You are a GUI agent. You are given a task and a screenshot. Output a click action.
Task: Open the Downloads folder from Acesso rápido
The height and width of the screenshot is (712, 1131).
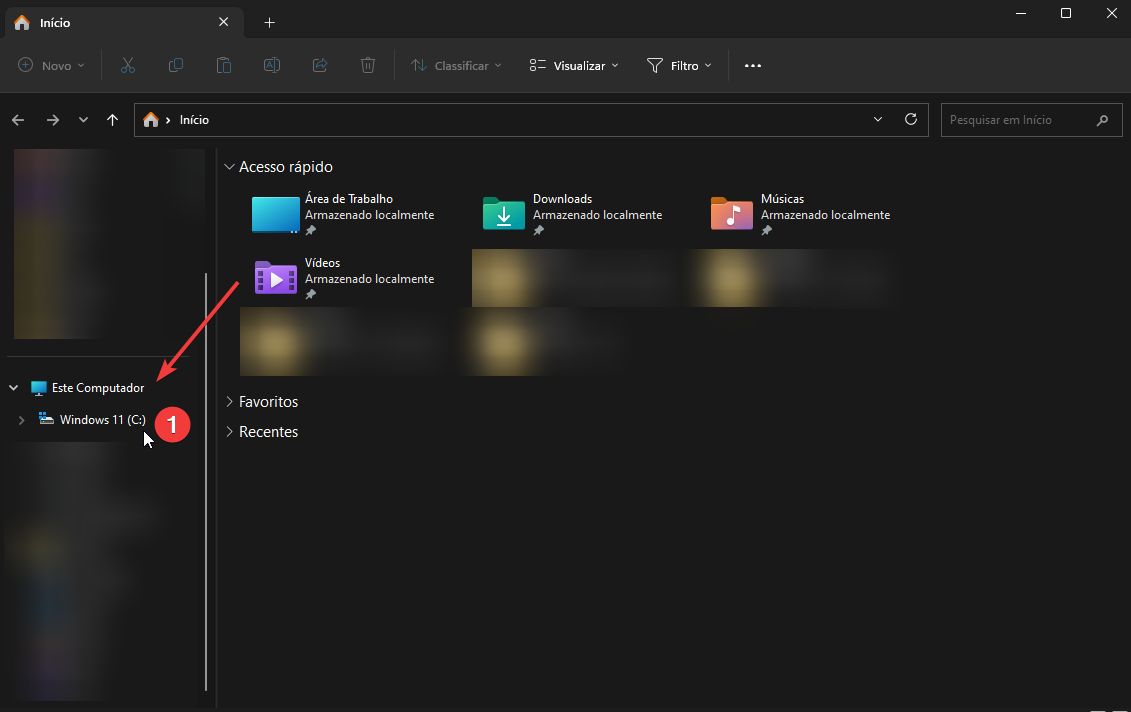pyautogui.click(x=562, y=198)
